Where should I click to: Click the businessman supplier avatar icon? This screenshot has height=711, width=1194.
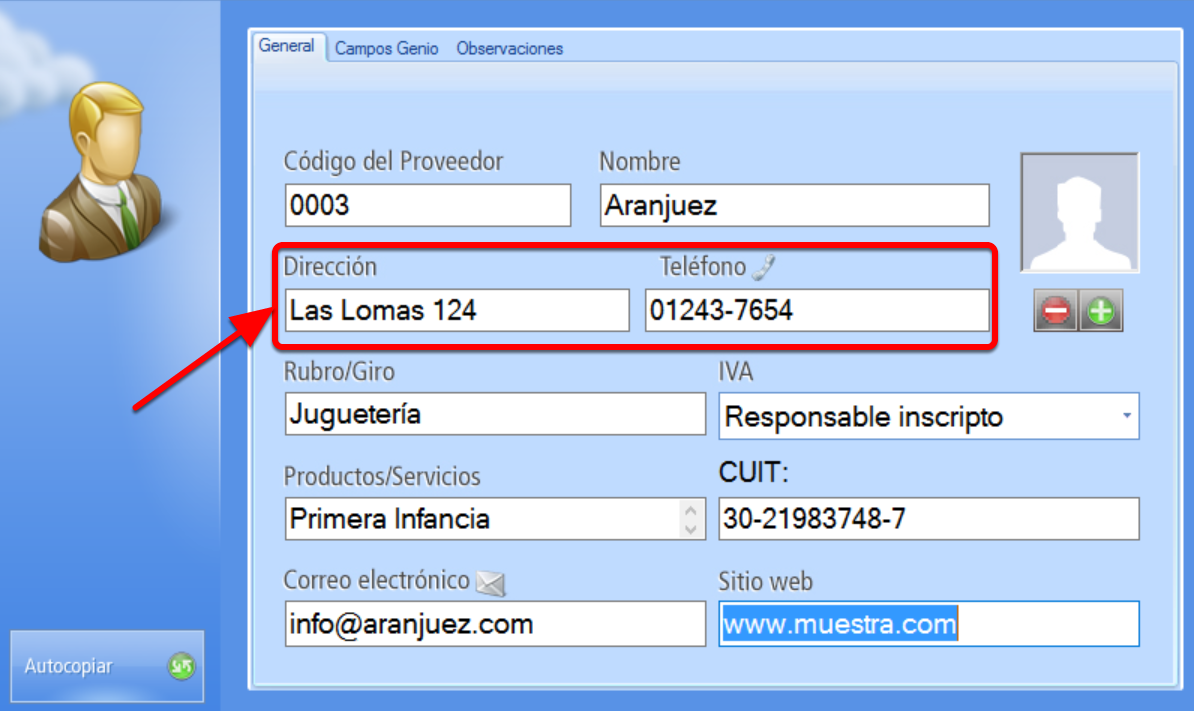point(103,172)
